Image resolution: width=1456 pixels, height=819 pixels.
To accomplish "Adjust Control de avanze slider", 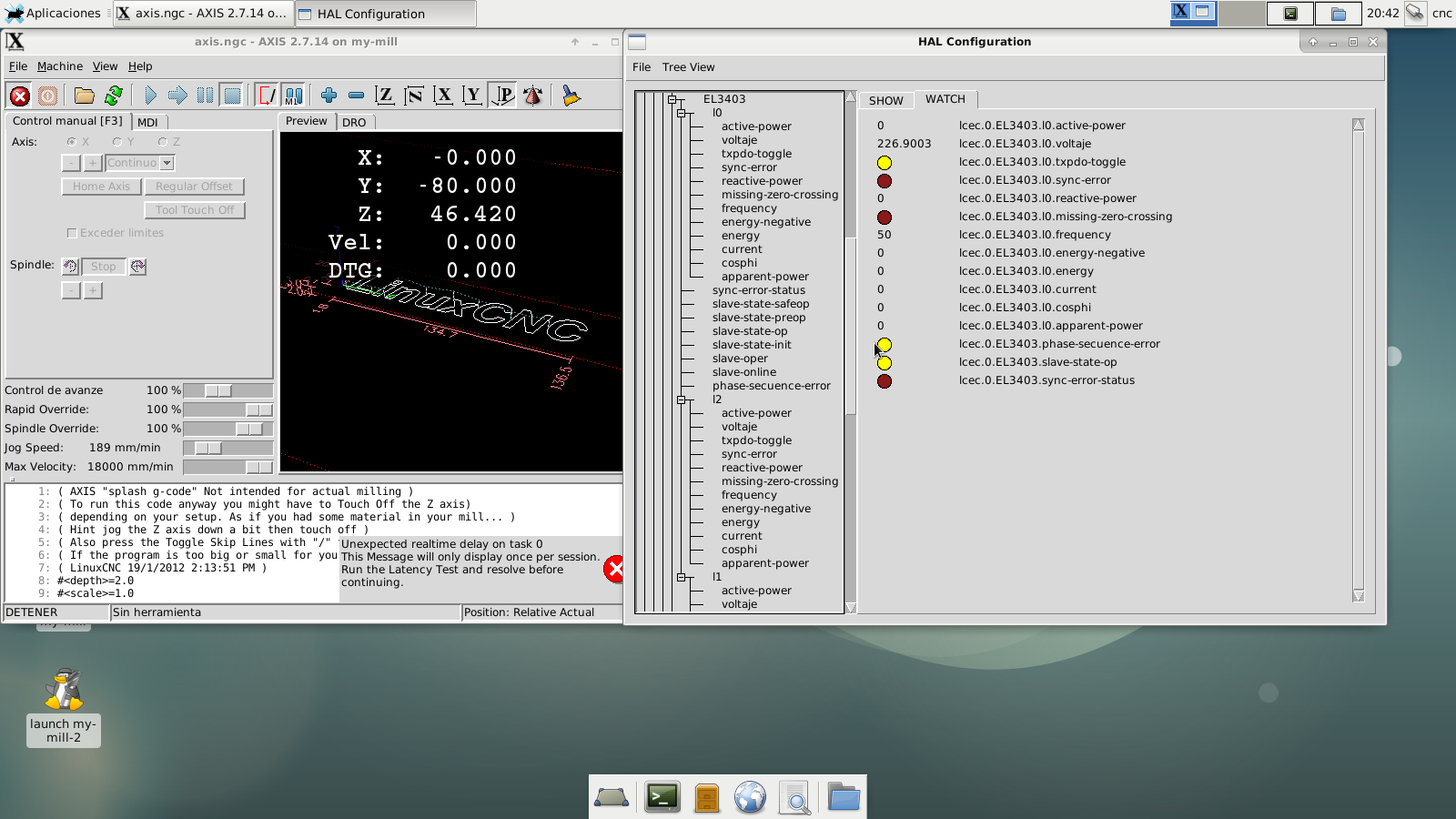I will pos(227,390).
